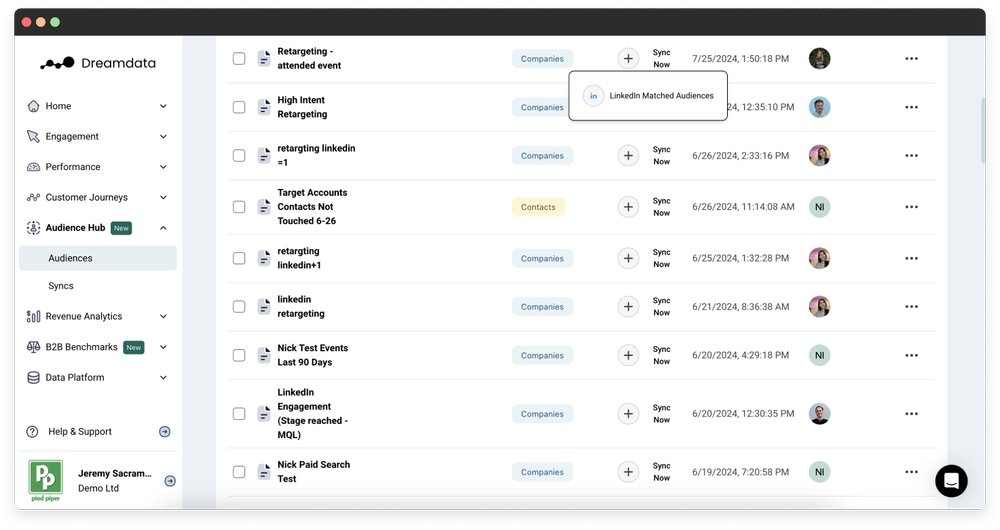The image size is (1000, 530).
Task: Open more options for retargting linkedin =1
Action: click(911, 156)
